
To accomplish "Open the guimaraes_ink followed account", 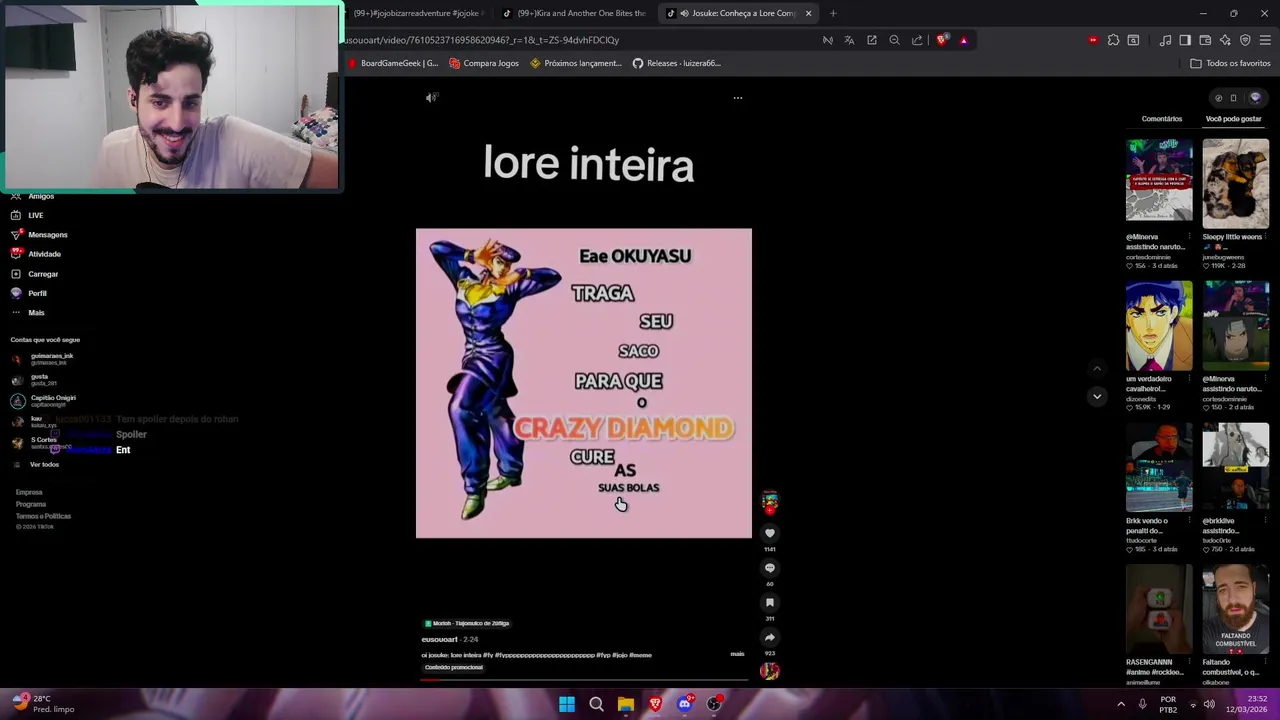I will tap(42, 358).
